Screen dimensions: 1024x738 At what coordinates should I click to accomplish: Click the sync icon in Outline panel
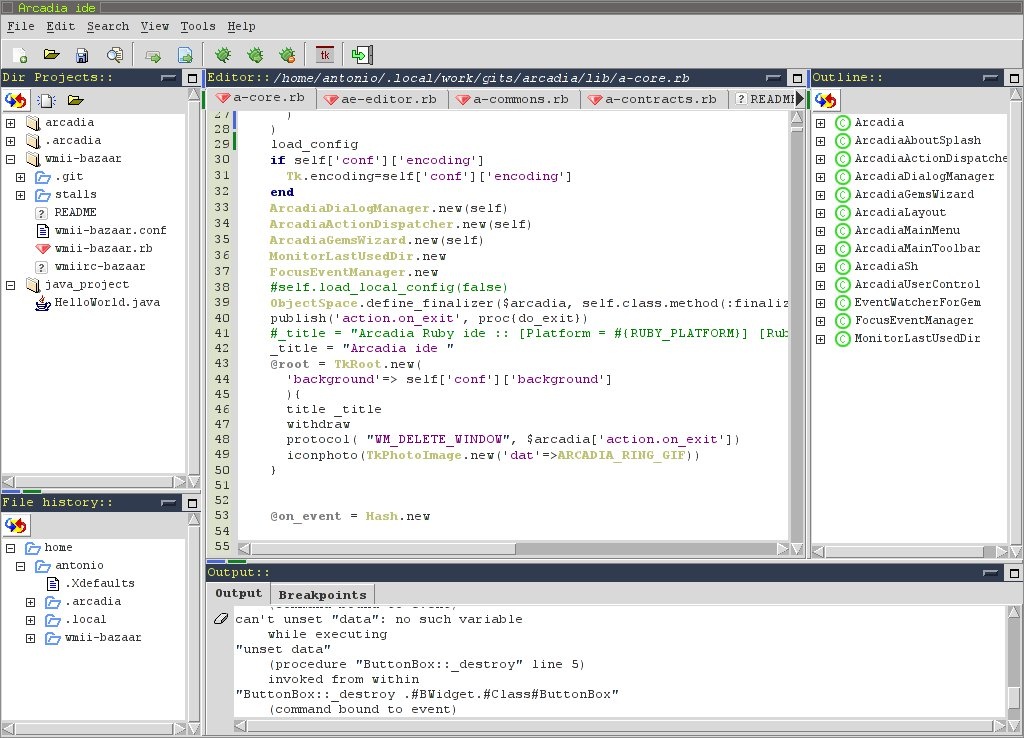click(x=825, y=100)
